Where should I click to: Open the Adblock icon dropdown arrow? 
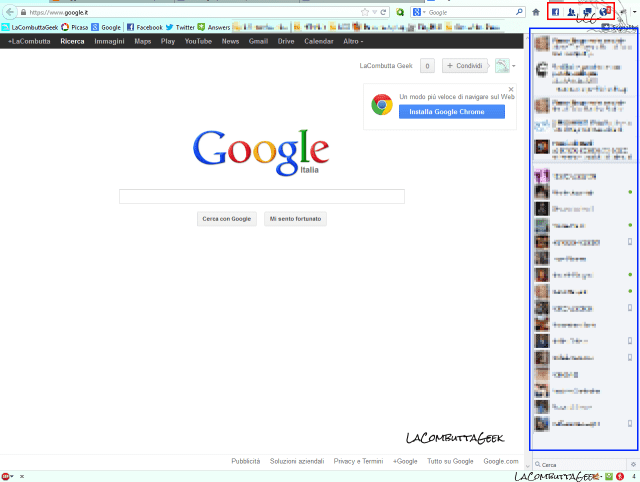click(12, 476)
